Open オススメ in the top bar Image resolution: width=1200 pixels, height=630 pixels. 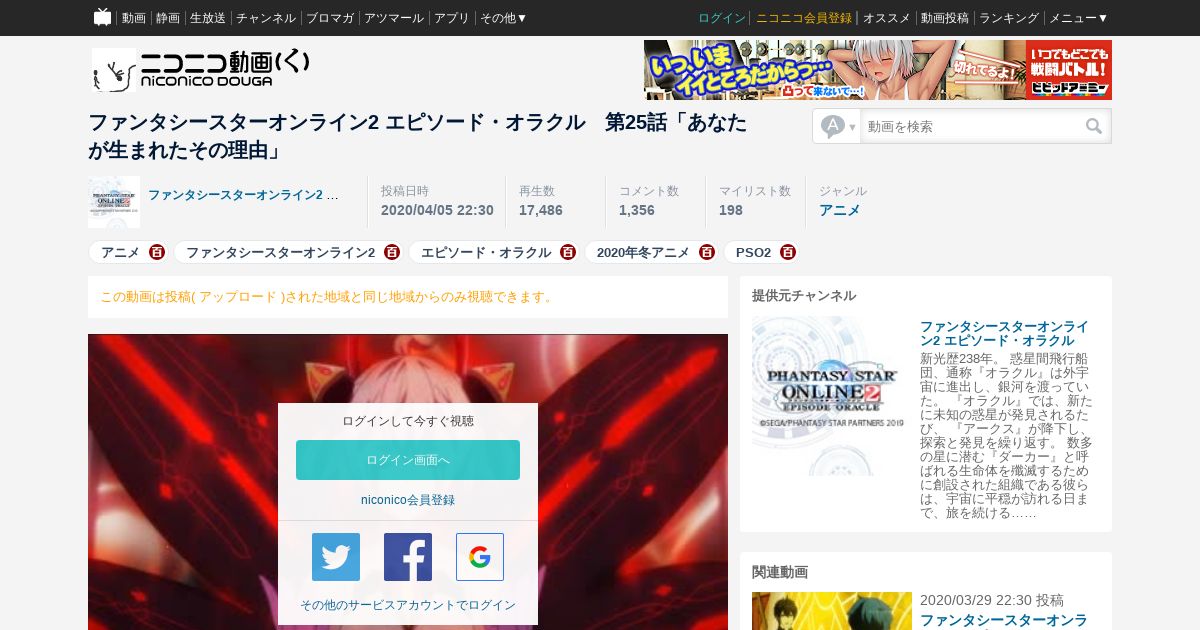click(887, 18)
